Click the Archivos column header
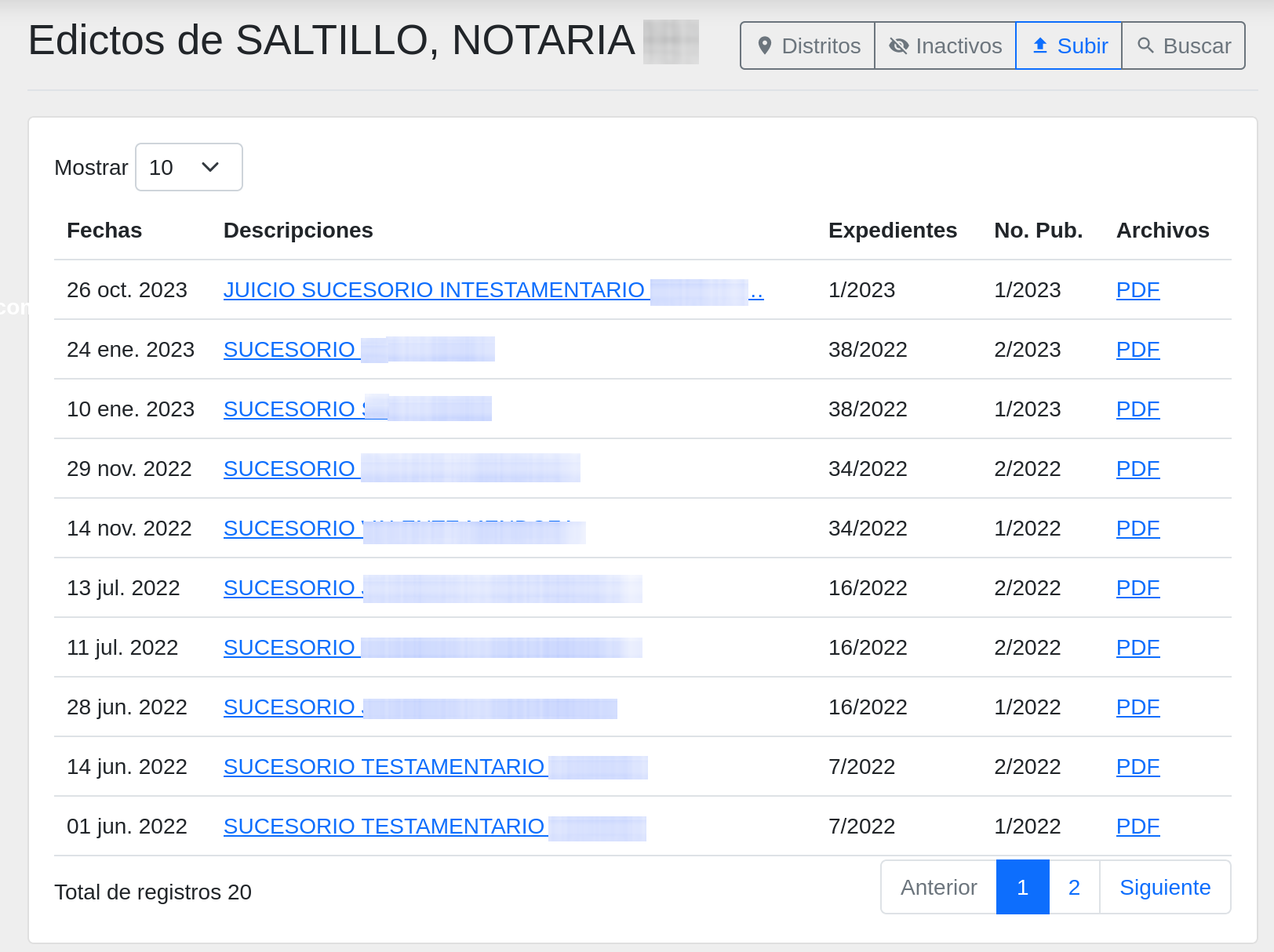This screenshot has height=952, width=1274. (1163, 231)
